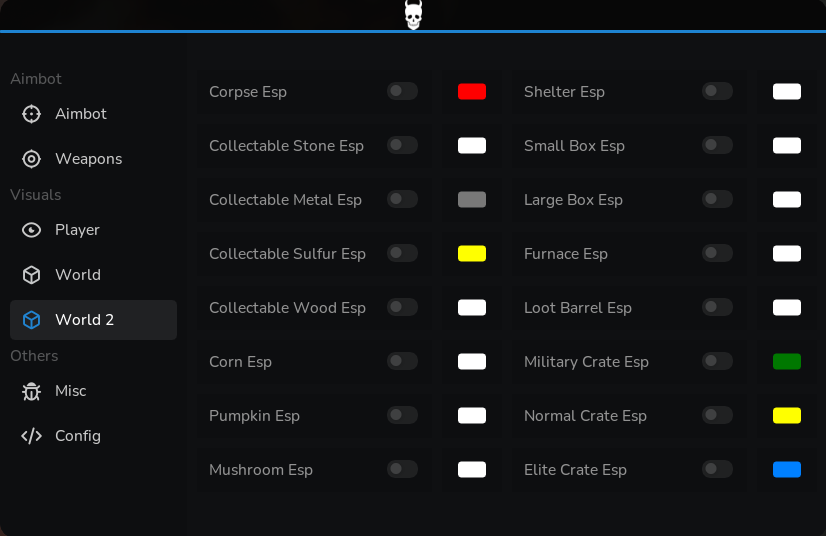Enable the Corpse Esp toggle
This screenshot has width=826, height=536.
[402, 91]
